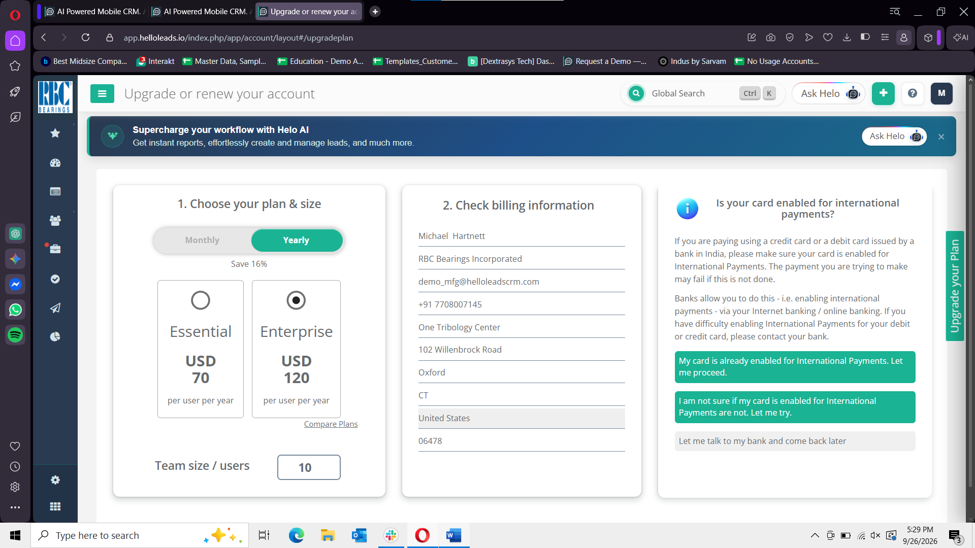Open the M user profile avatar
Screen dimensions: 975x548
click(x=941, y=93)
